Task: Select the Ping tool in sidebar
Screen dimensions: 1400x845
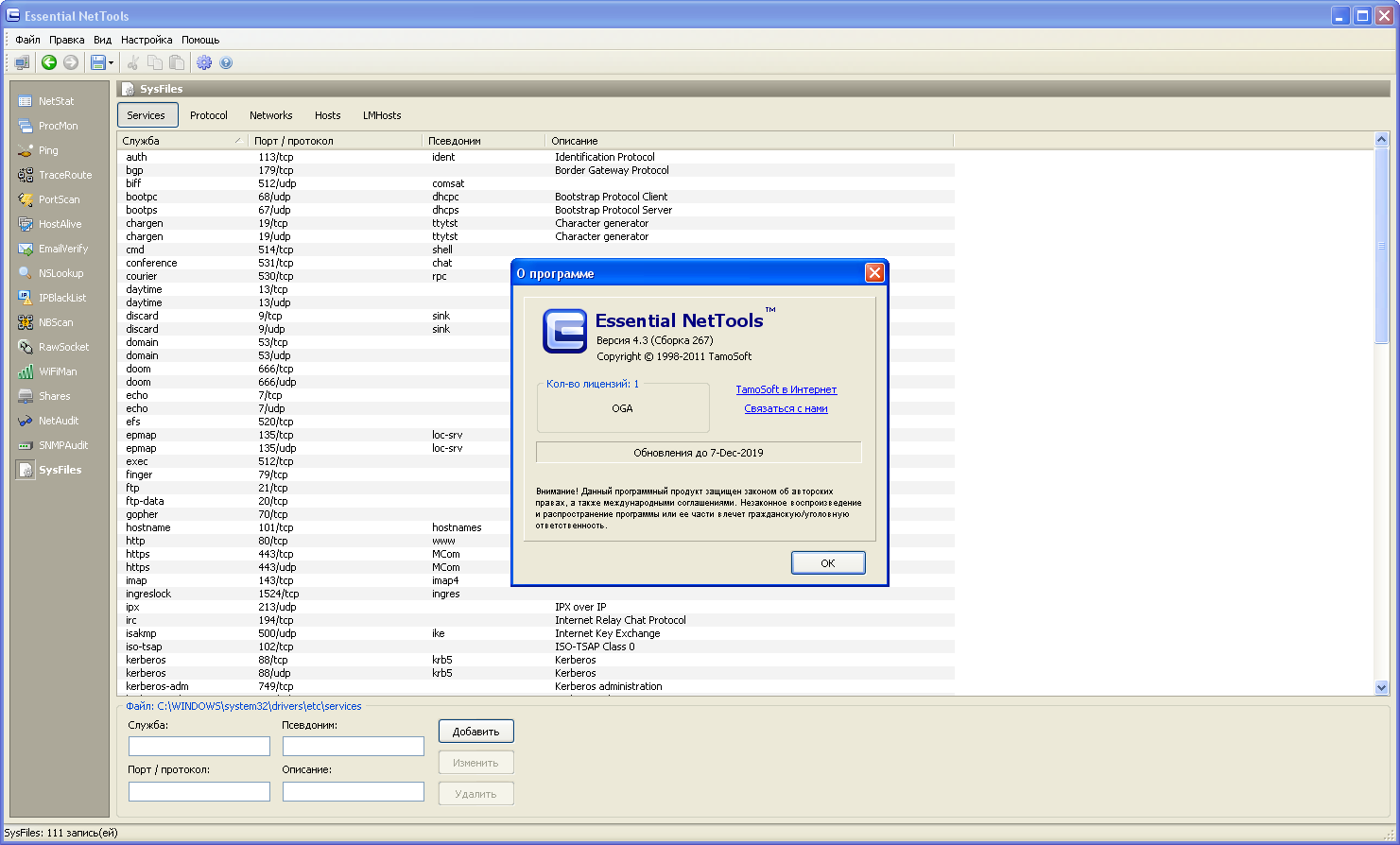Action: (x=48, y=150)
